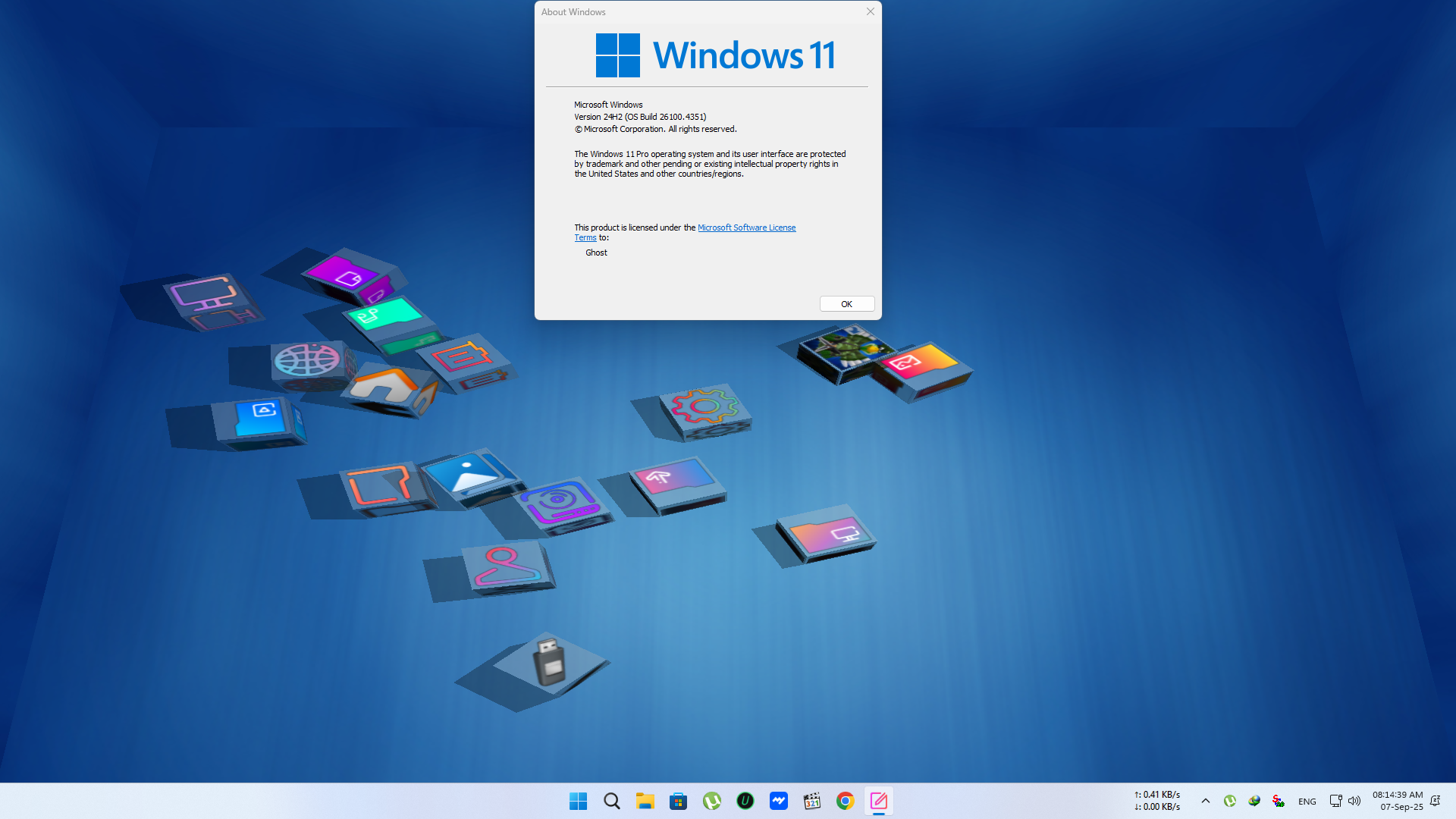This screenshot has height=819, width=1456.
Task: Select the magenta folder 3D icon
Action: pyautogui.click(x=354, y=276)
